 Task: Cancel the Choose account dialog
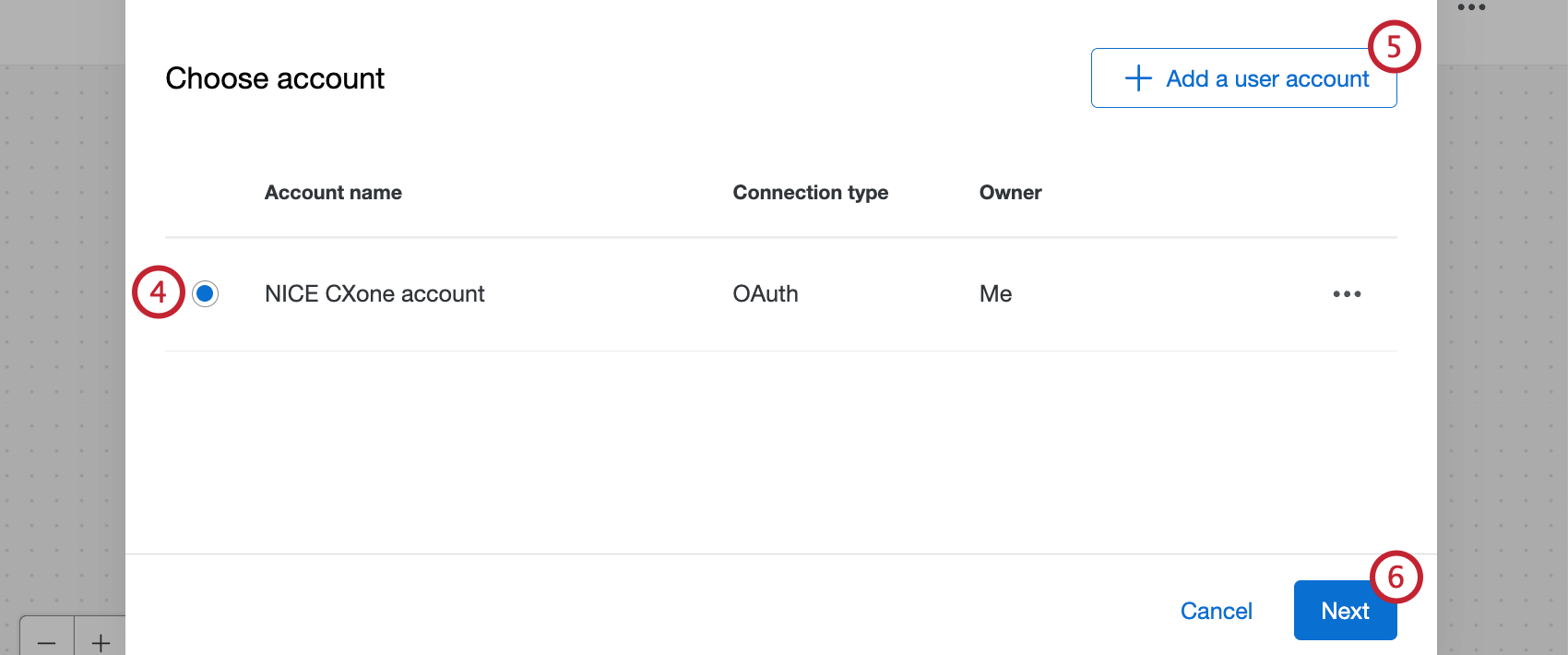[1216, 611]
